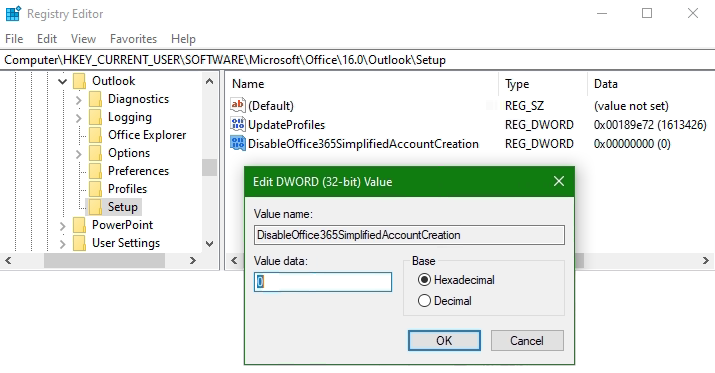Click tree pane vertical scrollbar up arrow

[210, 81]
